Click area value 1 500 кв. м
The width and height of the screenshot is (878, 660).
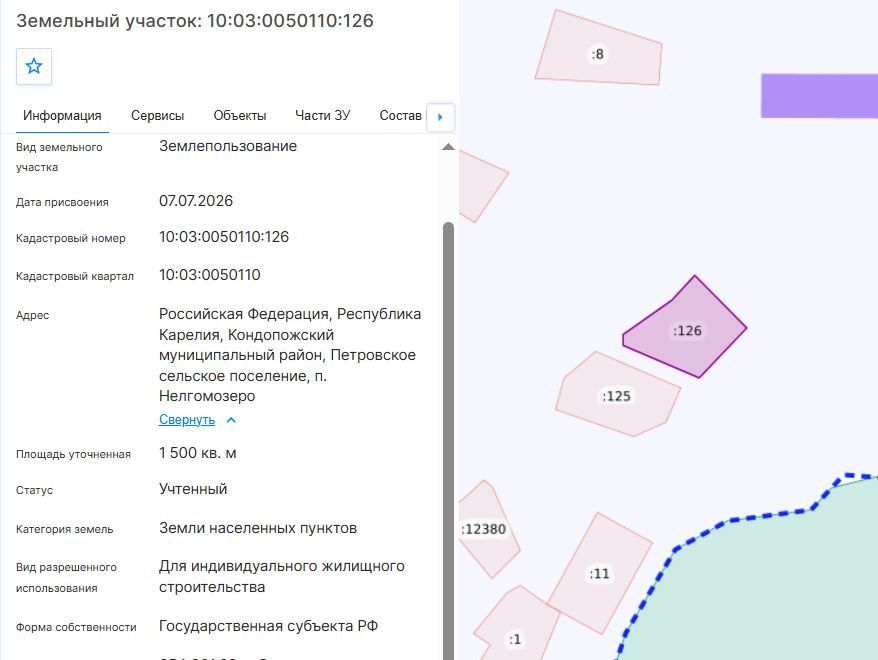tap(198, 453)
